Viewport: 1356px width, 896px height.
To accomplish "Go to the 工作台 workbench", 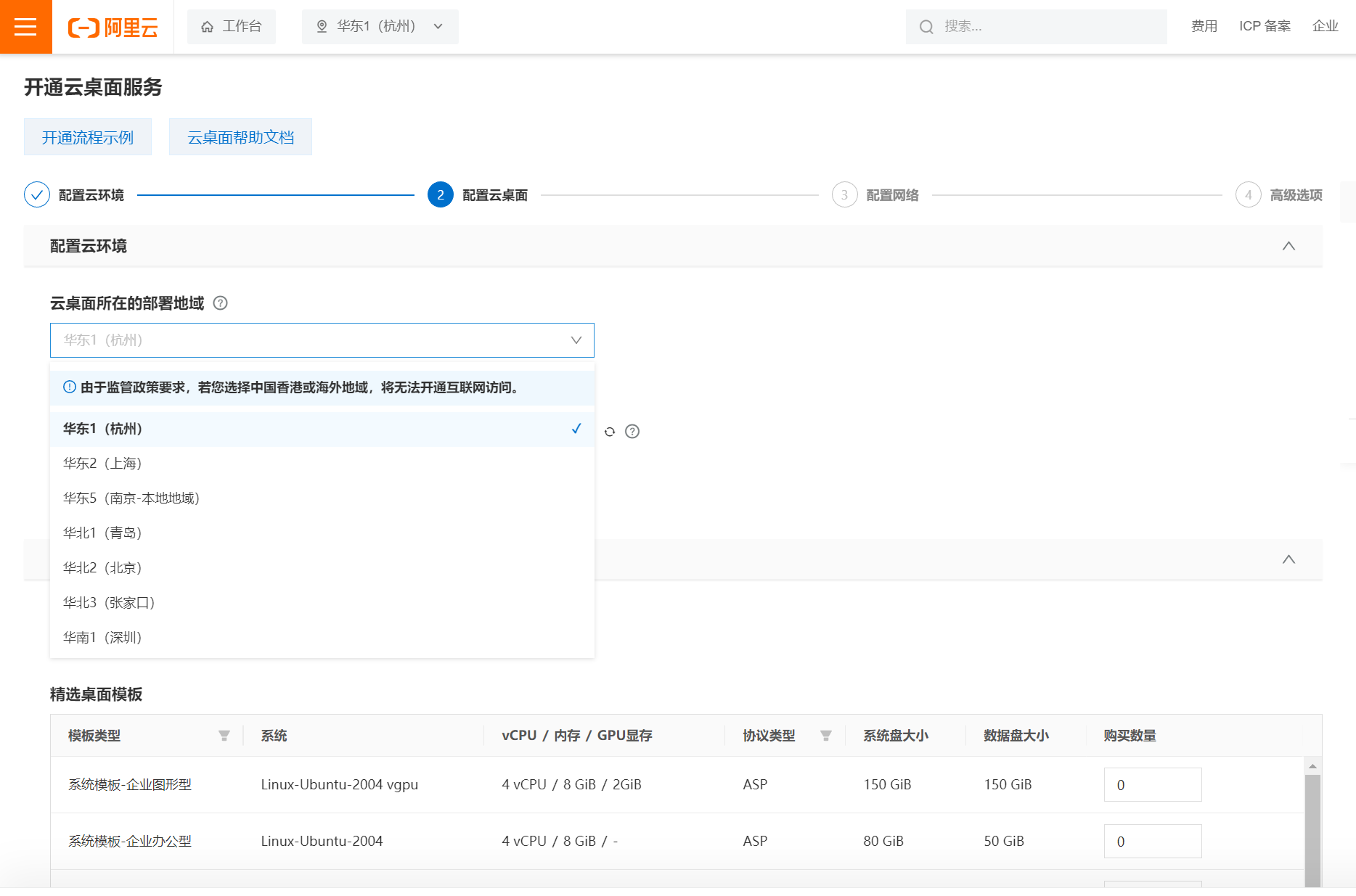I will [x=232, y=27].
